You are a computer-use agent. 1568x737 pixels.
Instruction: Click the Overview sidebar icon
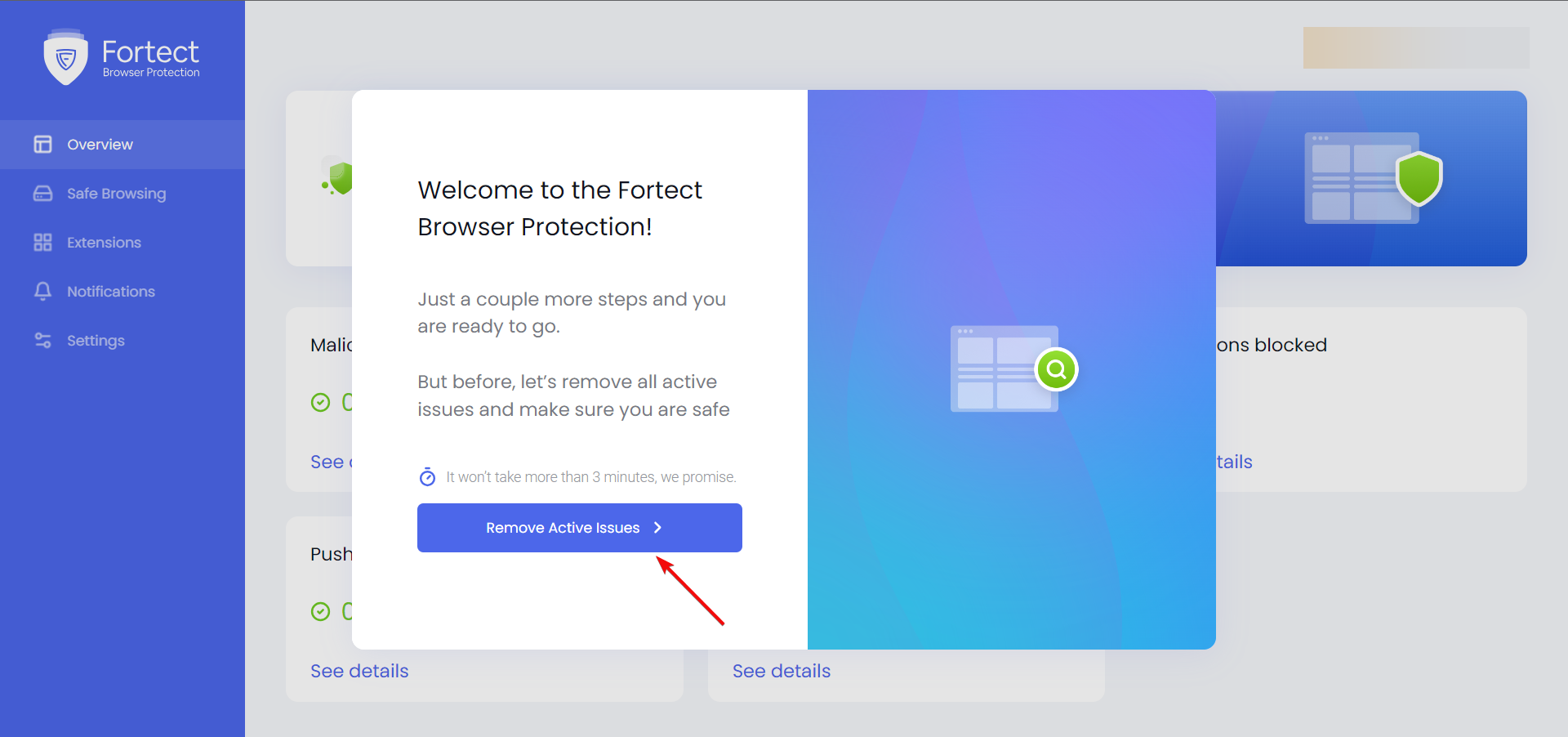point(42,145)
